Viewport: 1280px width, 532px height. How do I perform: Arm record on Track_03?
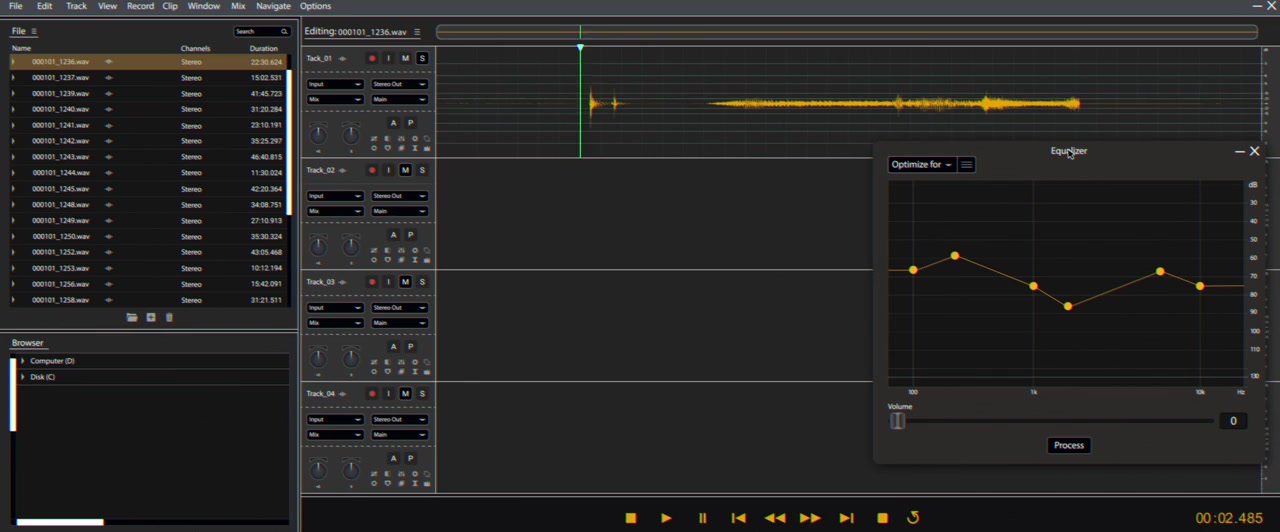pyautogui.click(x=372, y=282)
